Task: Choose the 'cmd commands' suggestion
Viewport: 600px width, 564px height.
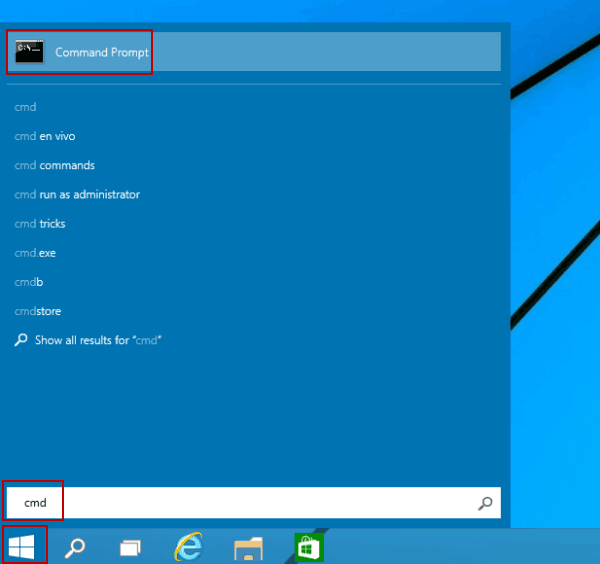Action: (x=54, y=165)
